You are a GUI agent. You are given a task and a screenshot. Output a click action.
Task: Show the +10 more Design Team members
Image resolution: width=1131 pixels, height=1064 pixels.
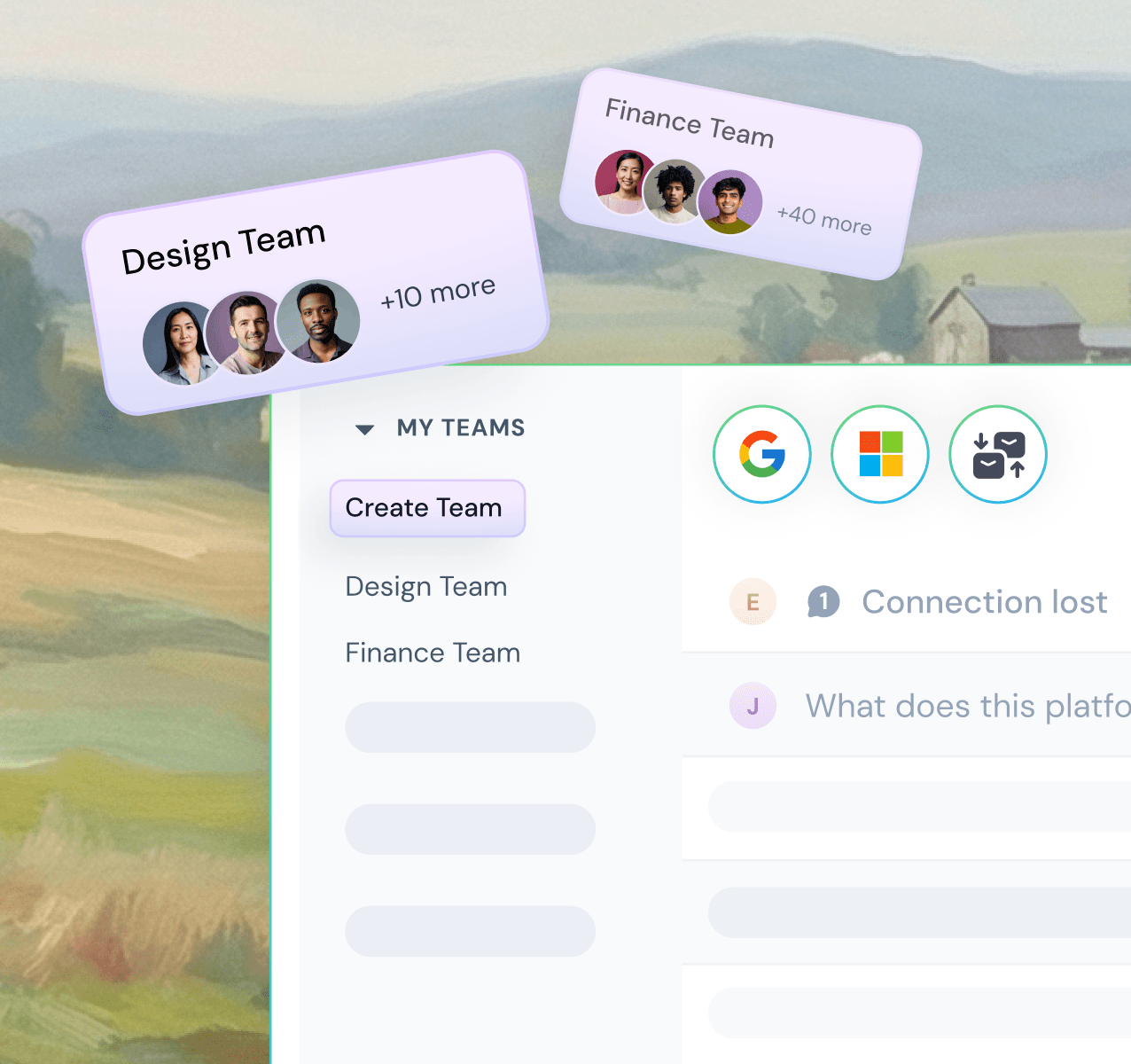coord(438,293)
